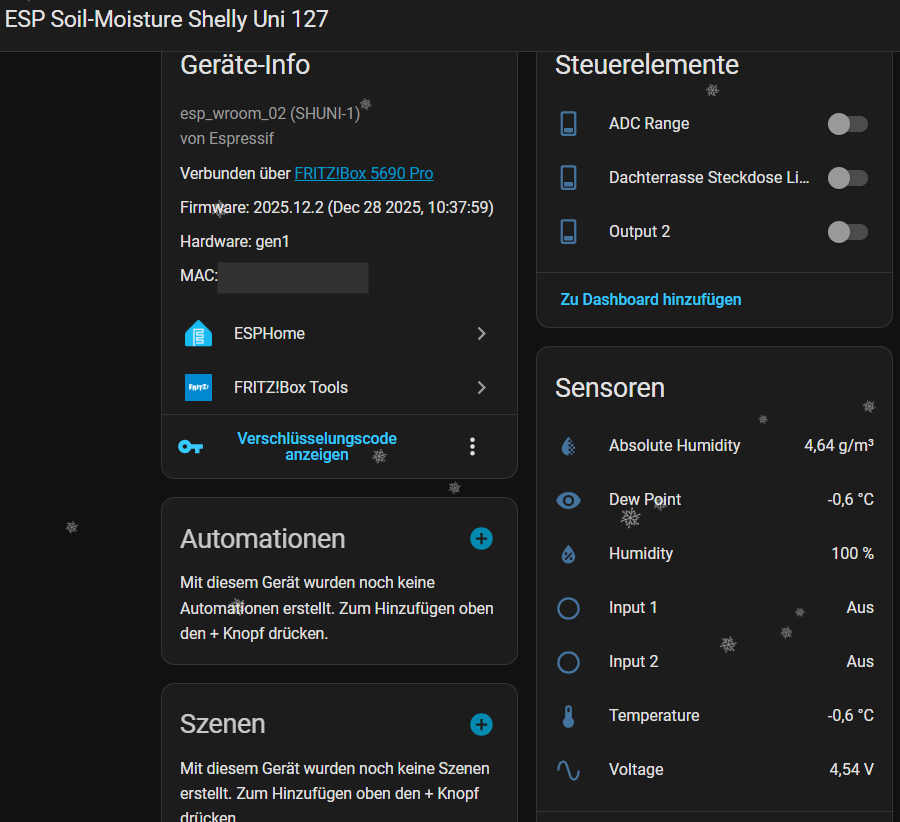This screenshot has width=900, height=822.
Task: Click the key icon beside Verschlüsselungscode
Action: tap(190, 447)
